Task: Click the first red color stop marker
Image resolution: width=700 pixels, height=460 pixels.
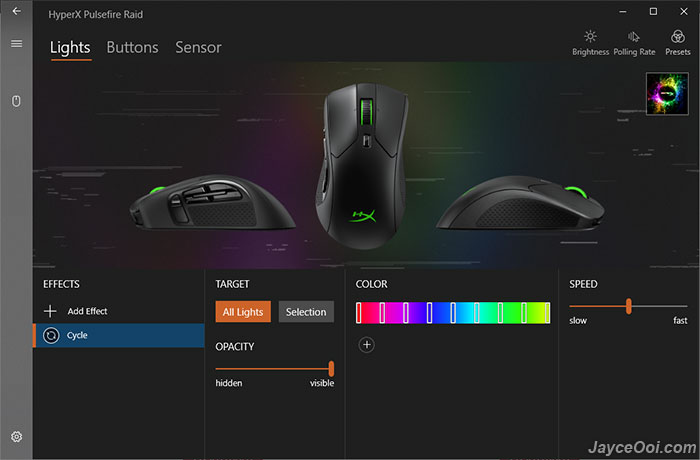Action: (358, 313)
